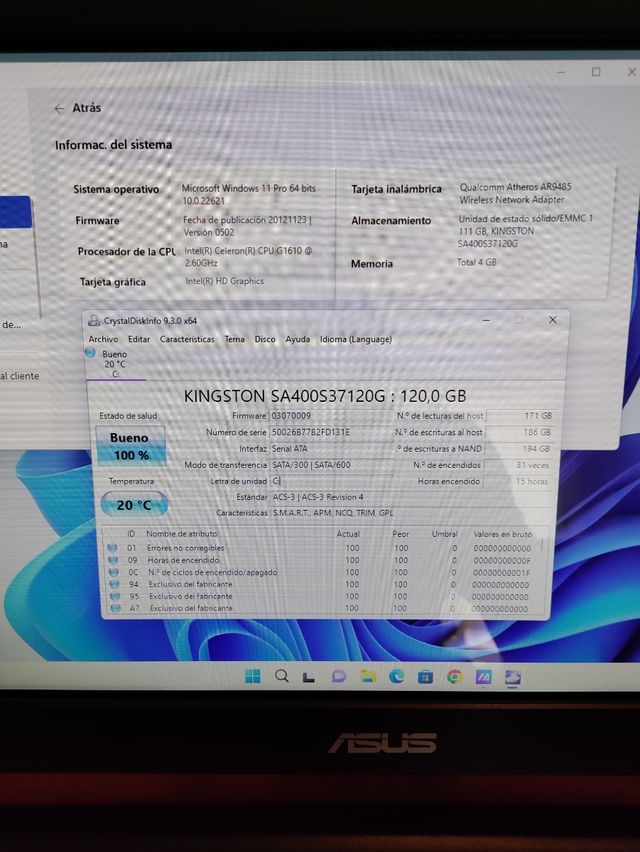640x852 pixels.
Task: Click the Interfaz field Serial ATA
Action: [331, 448]
